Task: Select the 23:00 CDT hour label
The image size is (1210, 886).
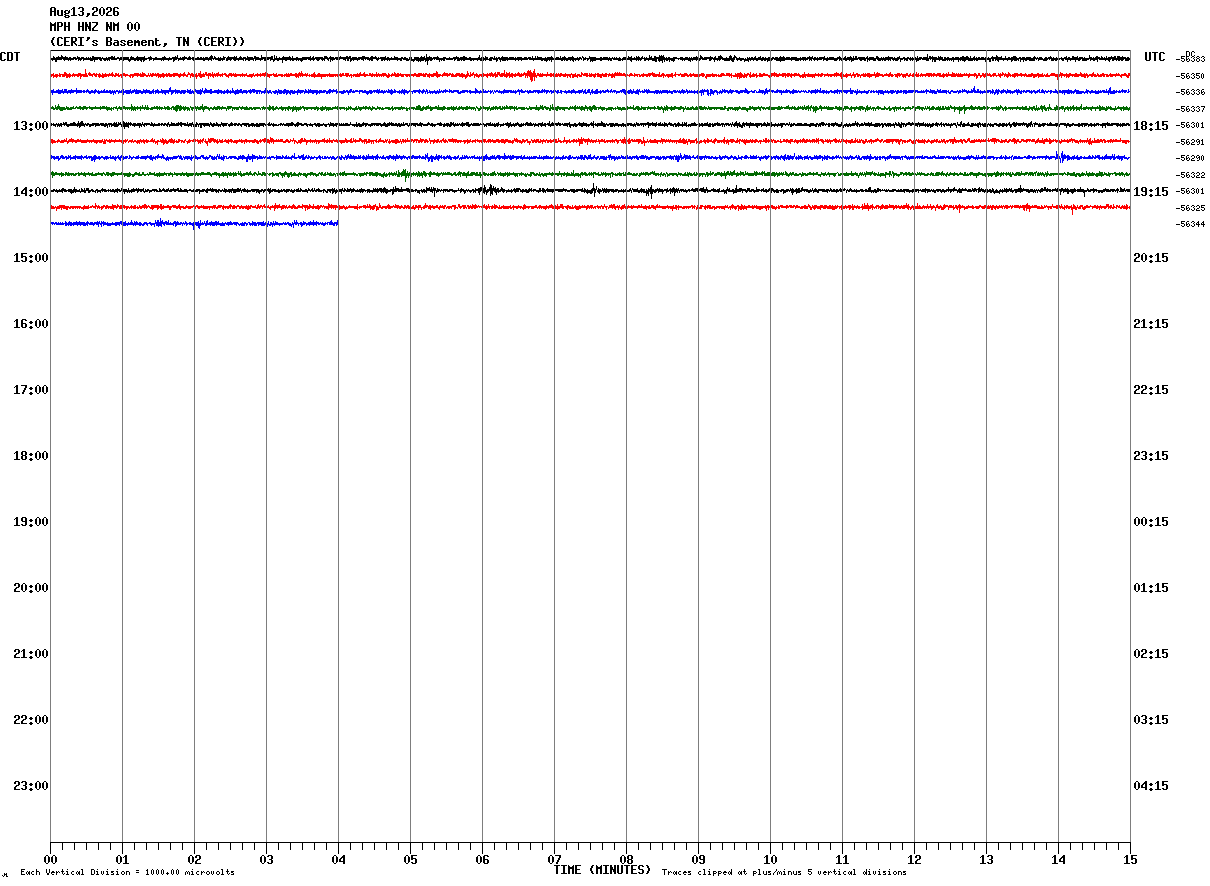Action: pos(31,786)
